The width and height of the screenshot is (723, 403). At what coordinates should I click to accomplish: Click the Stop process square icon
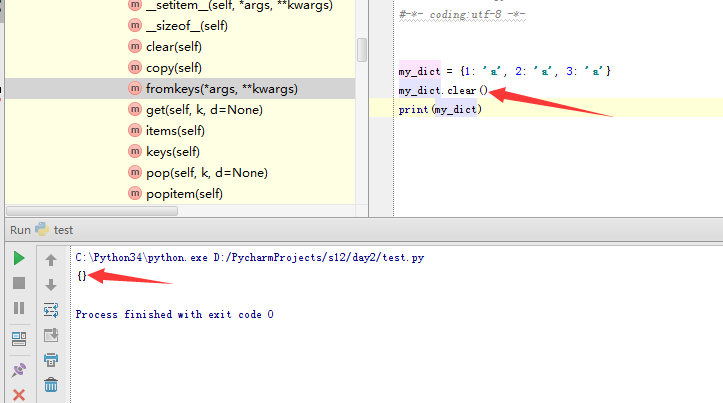point(19,283)
